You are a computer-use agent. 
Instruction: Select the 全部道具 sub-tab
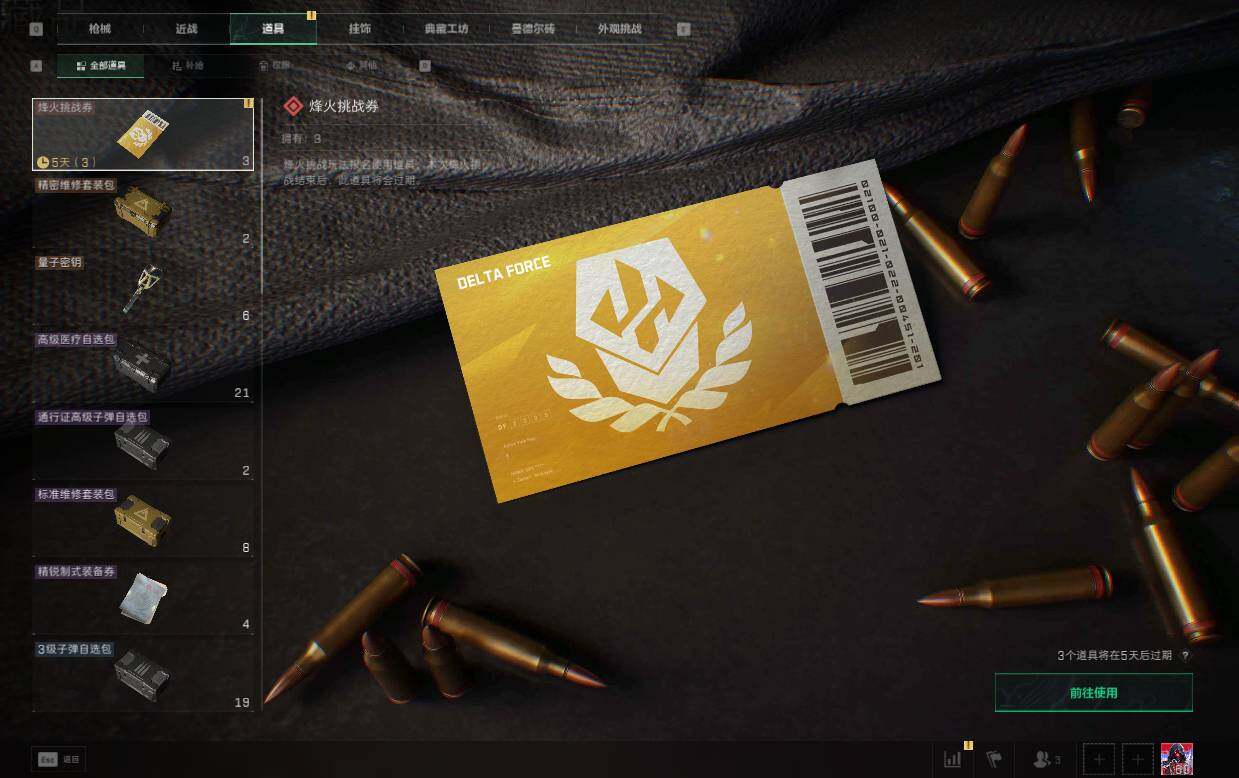[x=100, y=66]
